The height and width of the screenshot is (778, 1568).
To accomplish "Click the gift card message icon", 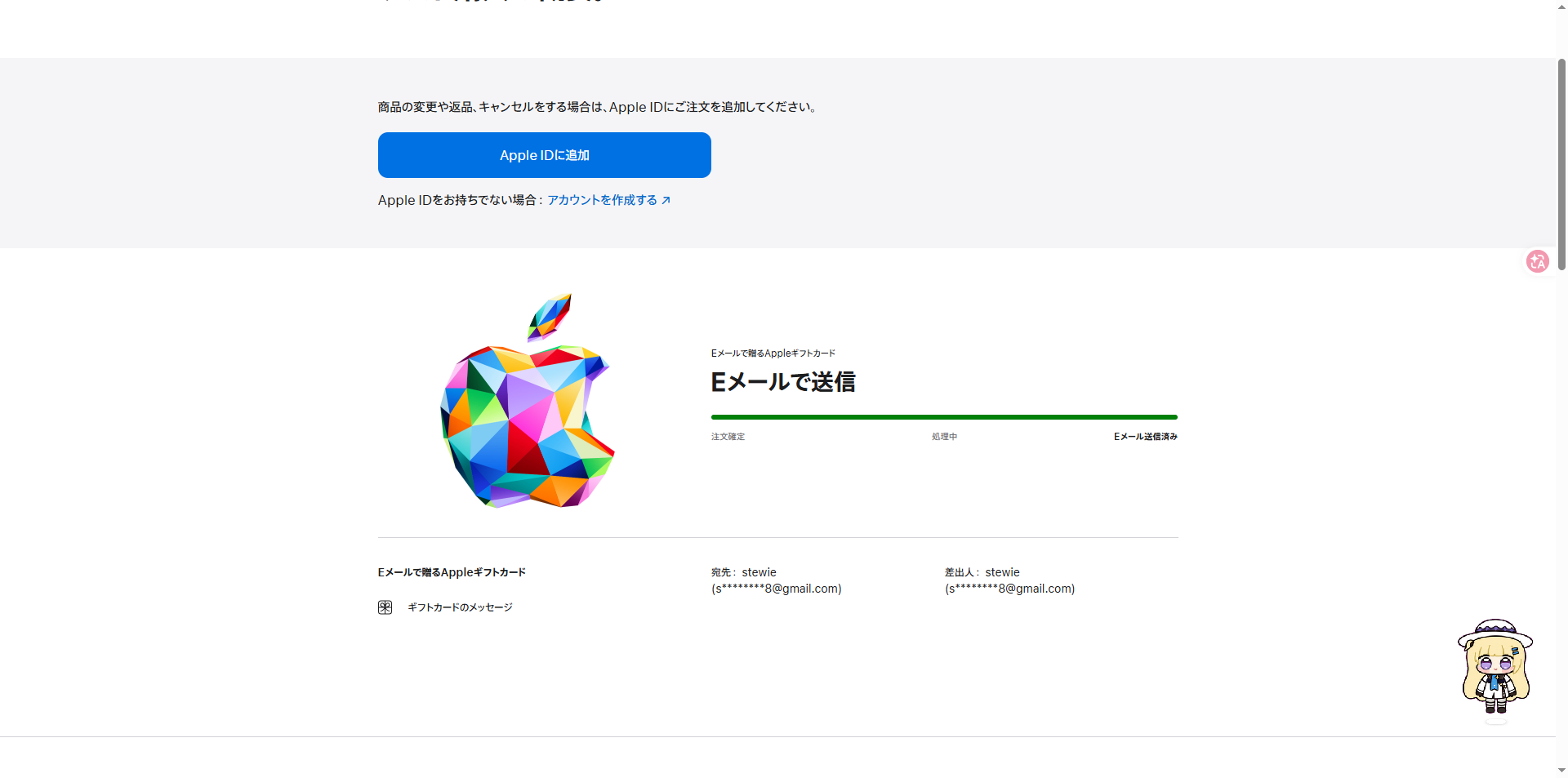I will coord(385,607).
